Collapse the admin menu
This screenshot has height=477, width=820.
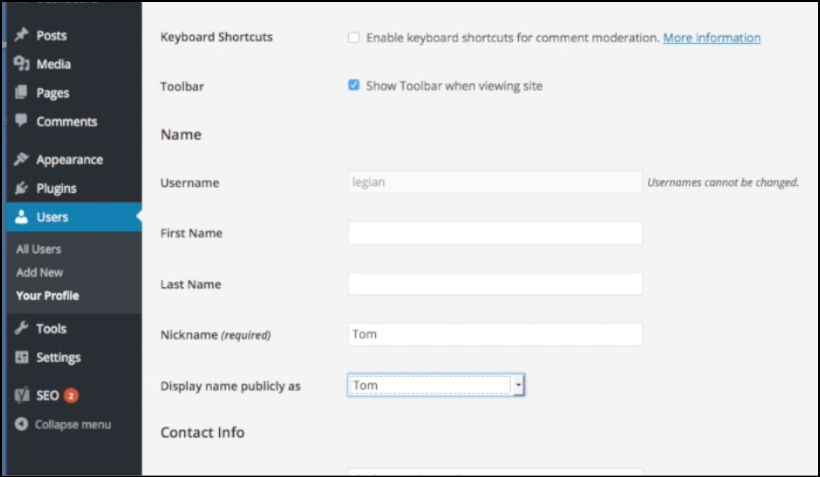point(63,424)
